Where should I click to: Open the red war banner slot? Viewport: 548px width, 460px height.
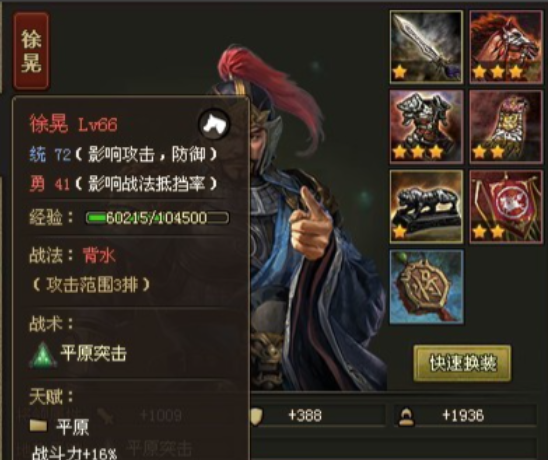tap(506, 207)
